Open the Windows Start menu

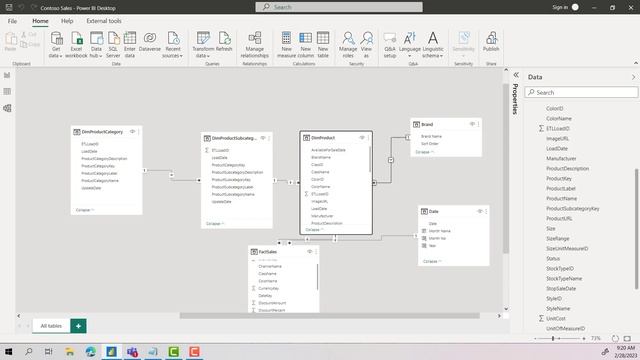(x=8, y=351)
